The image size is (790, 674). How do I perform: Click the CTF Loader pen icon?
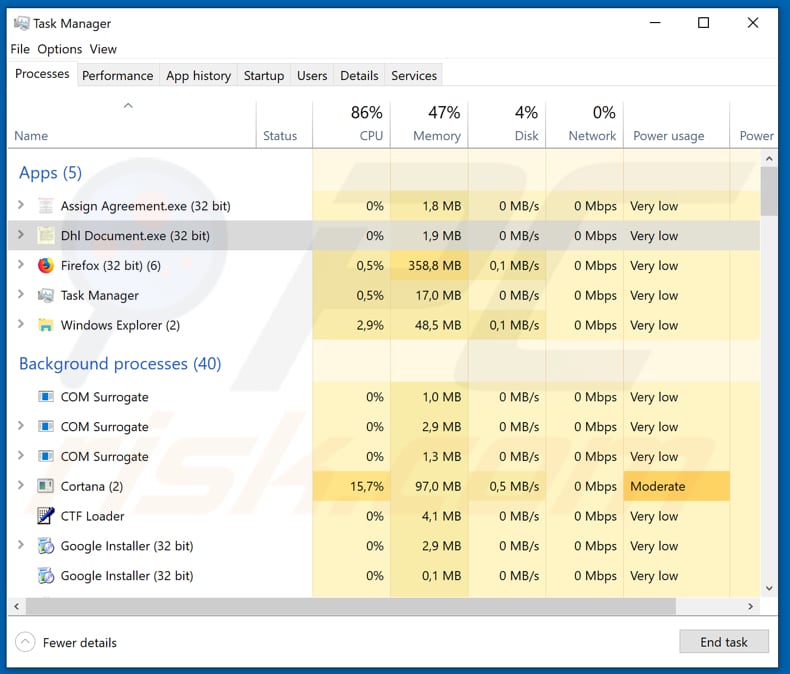pyautogui.click(x=45, y=516)
